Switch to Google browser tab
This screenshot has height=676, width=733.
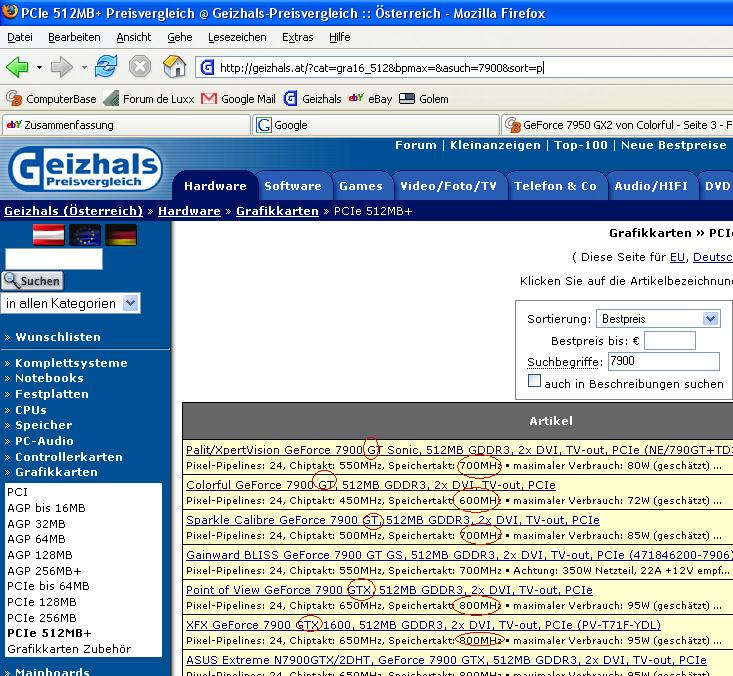376,125
